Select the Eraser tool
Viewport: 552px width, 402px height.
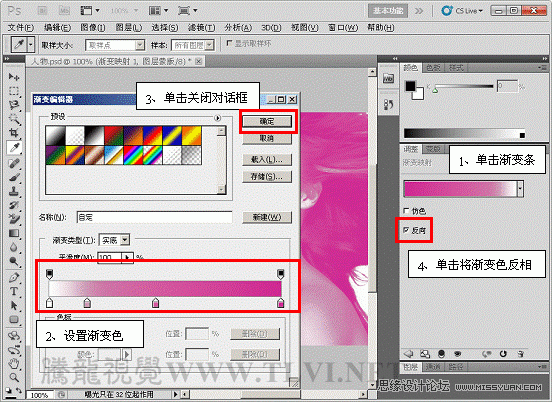click(14, 219)
